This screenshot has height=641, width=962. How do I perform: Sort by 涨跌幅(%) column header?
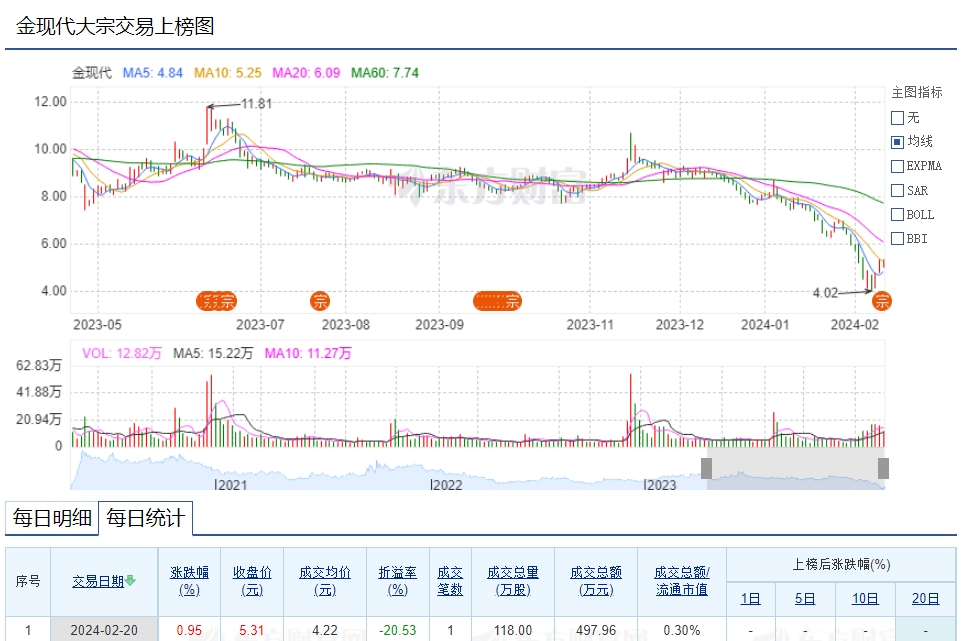tap(189, 581)
